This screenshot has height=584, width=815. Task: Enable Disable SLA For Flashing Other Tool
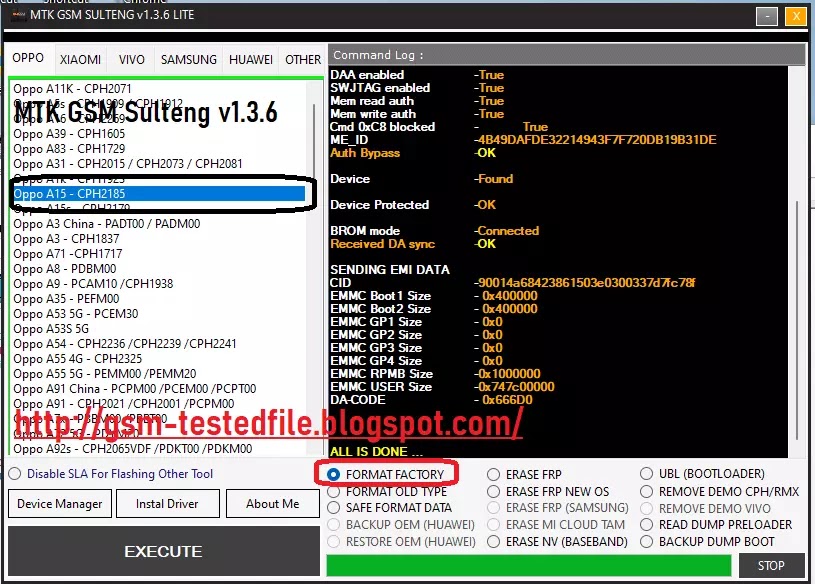[110, 474]
